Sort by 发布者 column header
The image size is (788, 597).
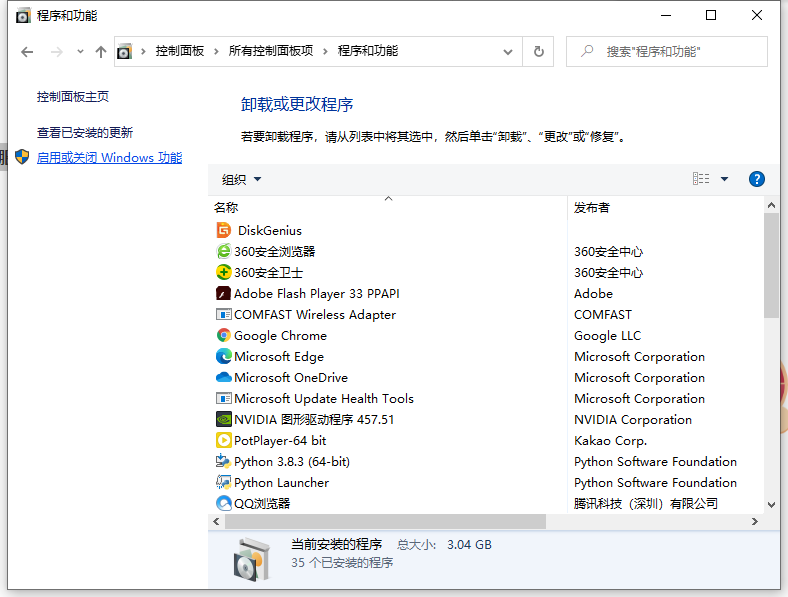[x=591, y=207]
